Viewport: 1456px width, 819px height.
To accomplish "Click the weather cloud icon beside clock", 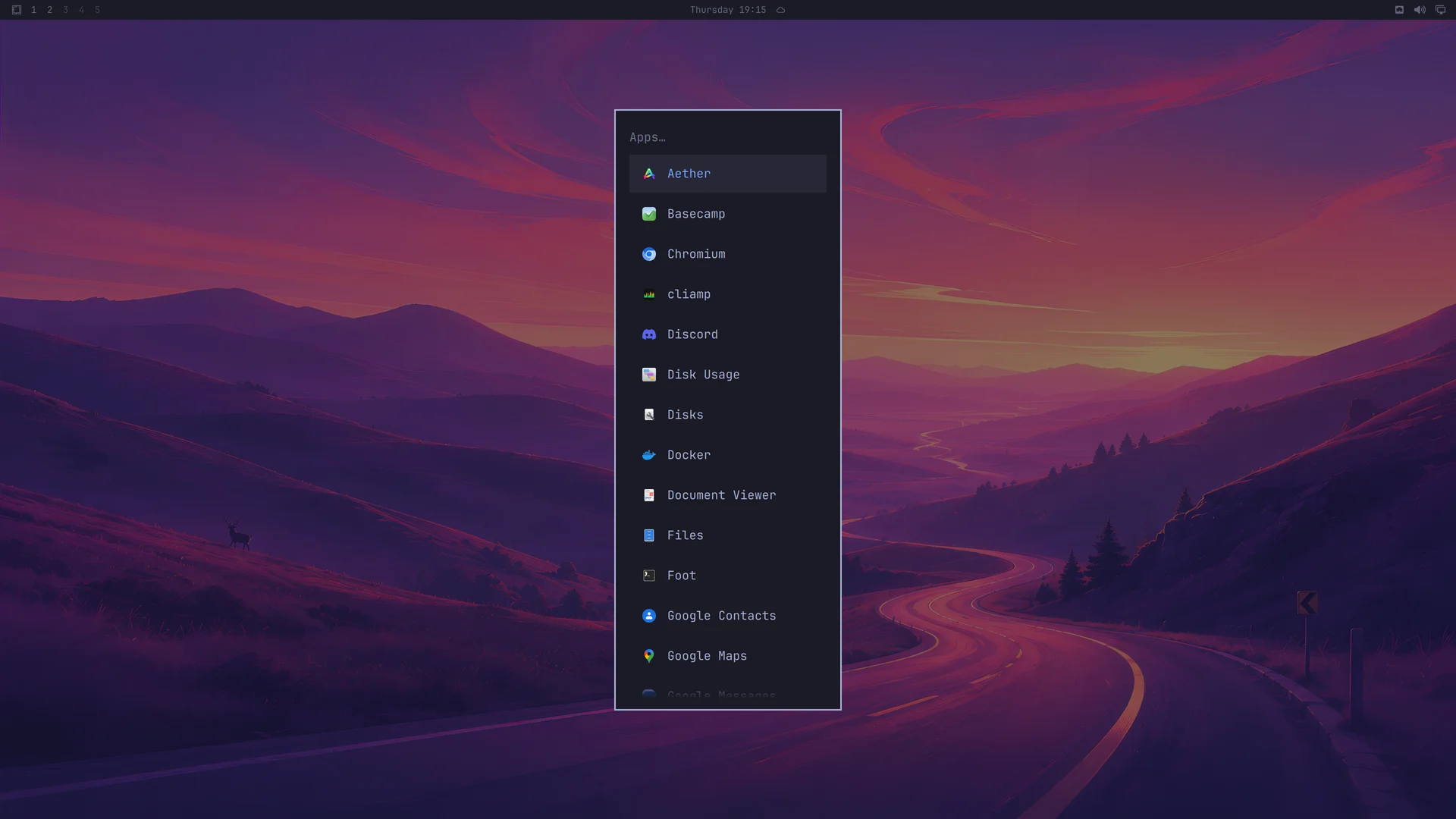I will tap(780, 10).
